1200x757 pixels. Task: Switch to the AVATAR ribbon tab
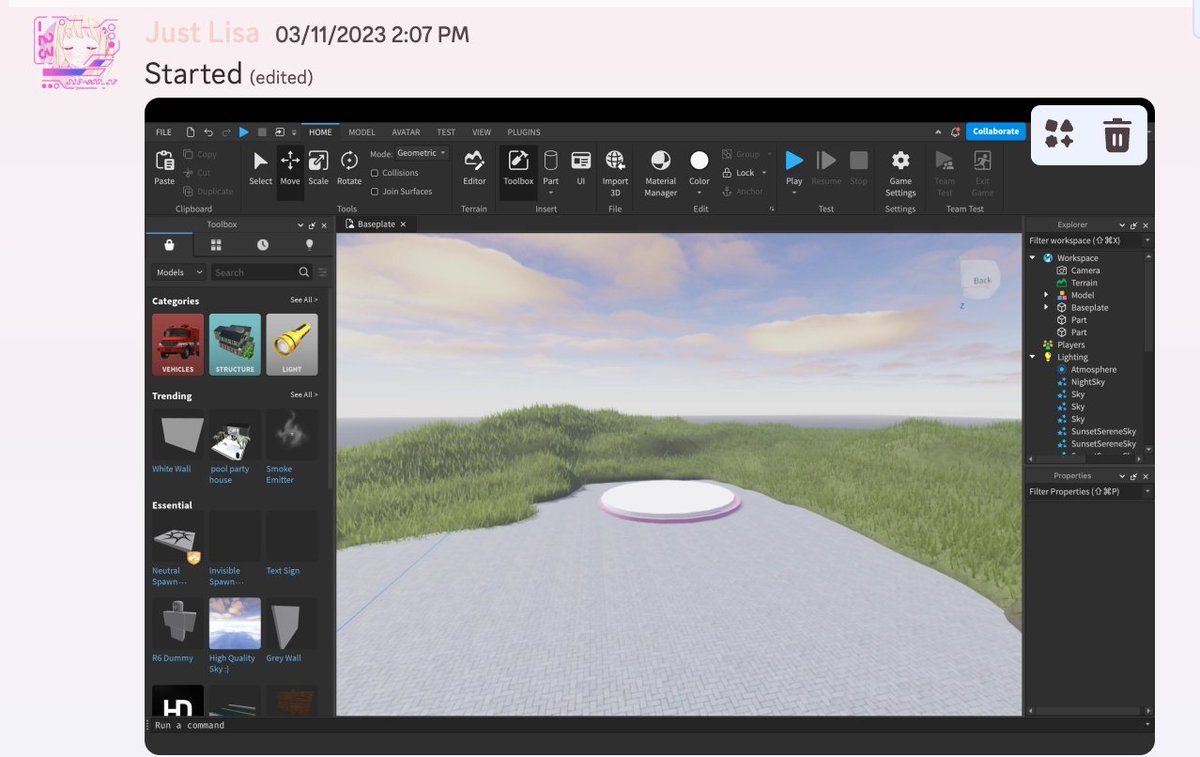[x=406, y=132]
